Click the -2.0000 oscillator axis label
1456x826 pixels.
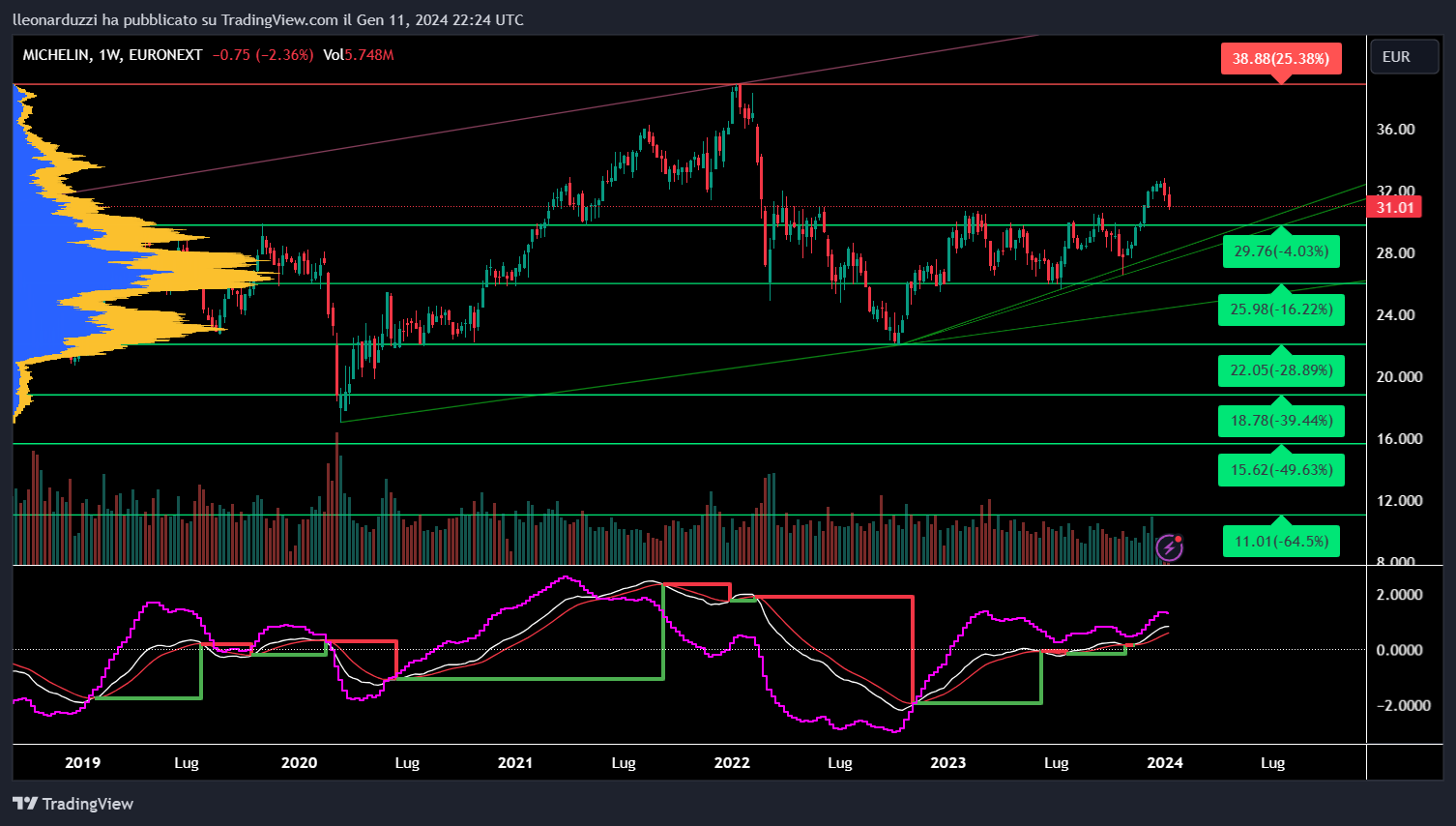(1403, 706)
